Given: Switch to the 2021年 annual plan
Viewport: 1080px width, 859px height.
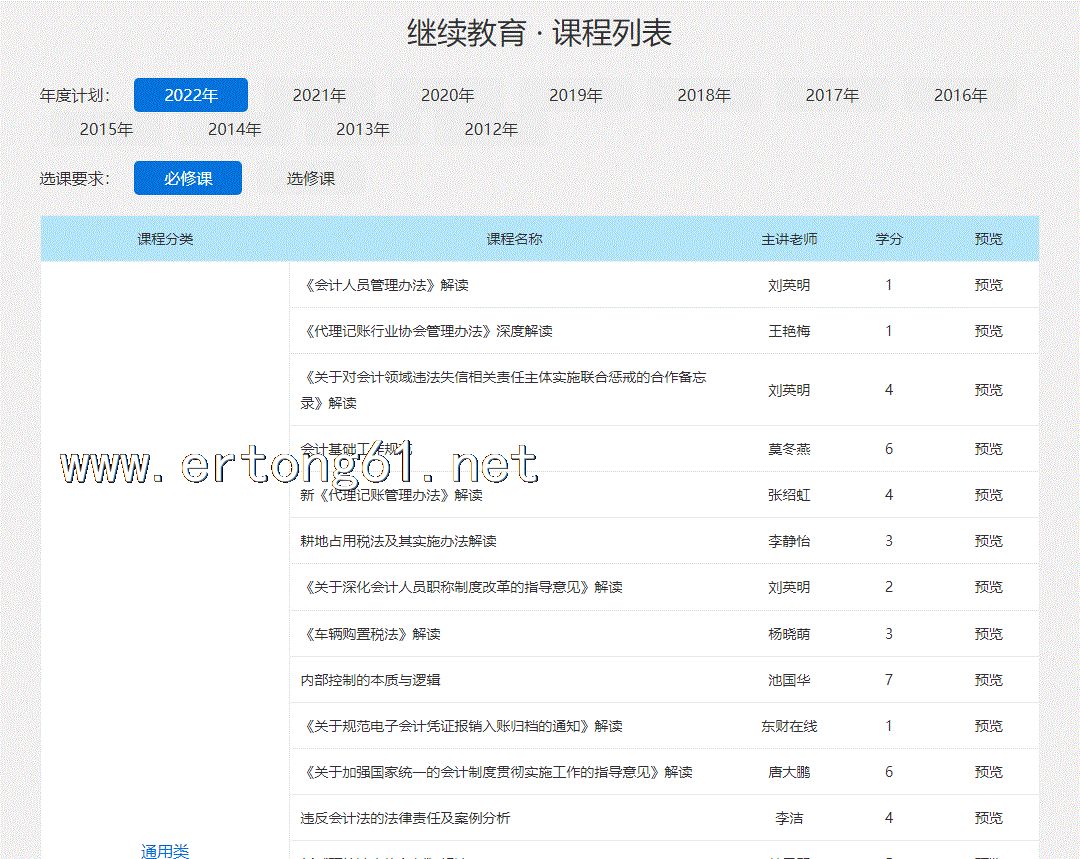Looking at the screenshot, I should [x=319, y=95].
